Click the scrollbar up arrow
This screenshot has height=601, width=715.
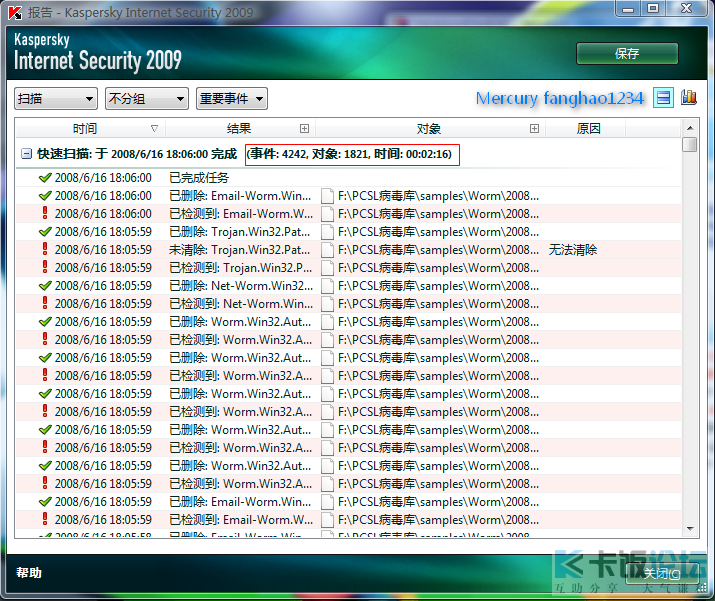690,128
